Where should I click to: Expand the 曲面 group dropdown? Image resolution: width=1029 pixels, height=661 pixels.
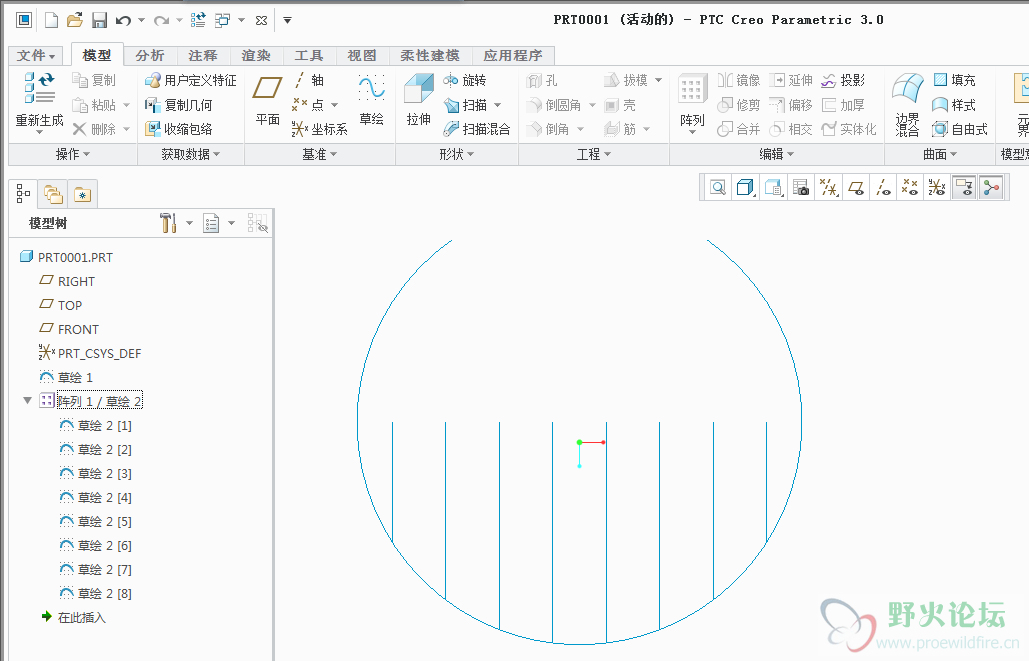(x=940, y=154)
